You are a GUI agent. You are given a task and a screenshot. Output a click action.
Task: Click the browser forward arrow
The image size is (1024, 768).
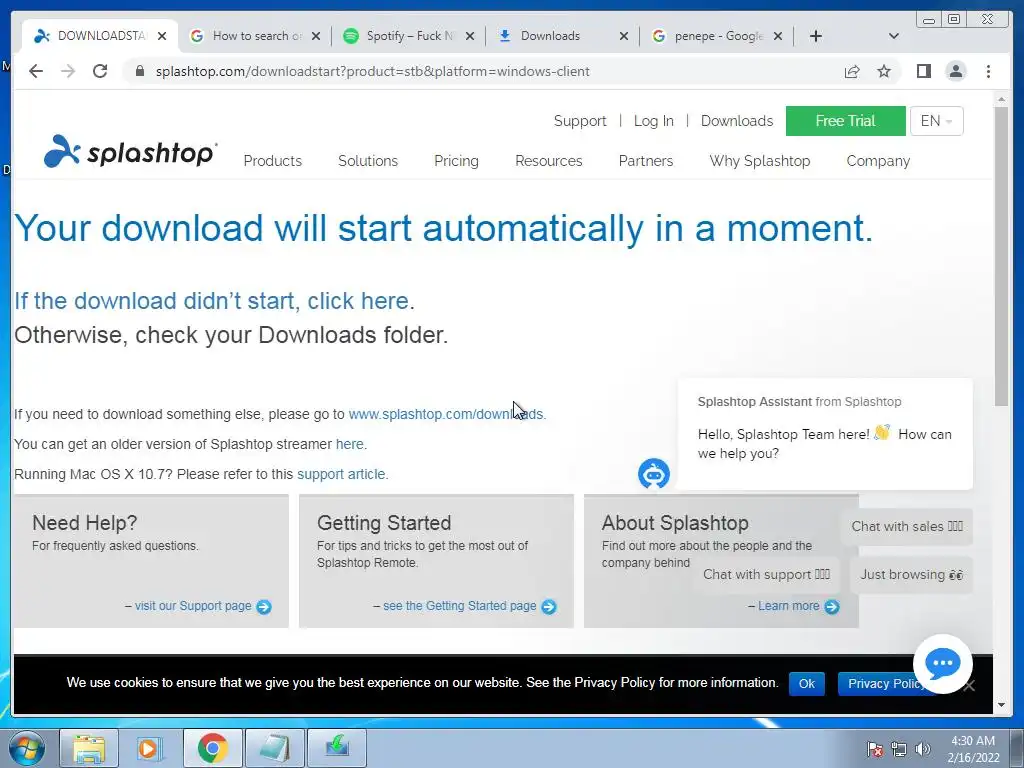tap(68, 71)
